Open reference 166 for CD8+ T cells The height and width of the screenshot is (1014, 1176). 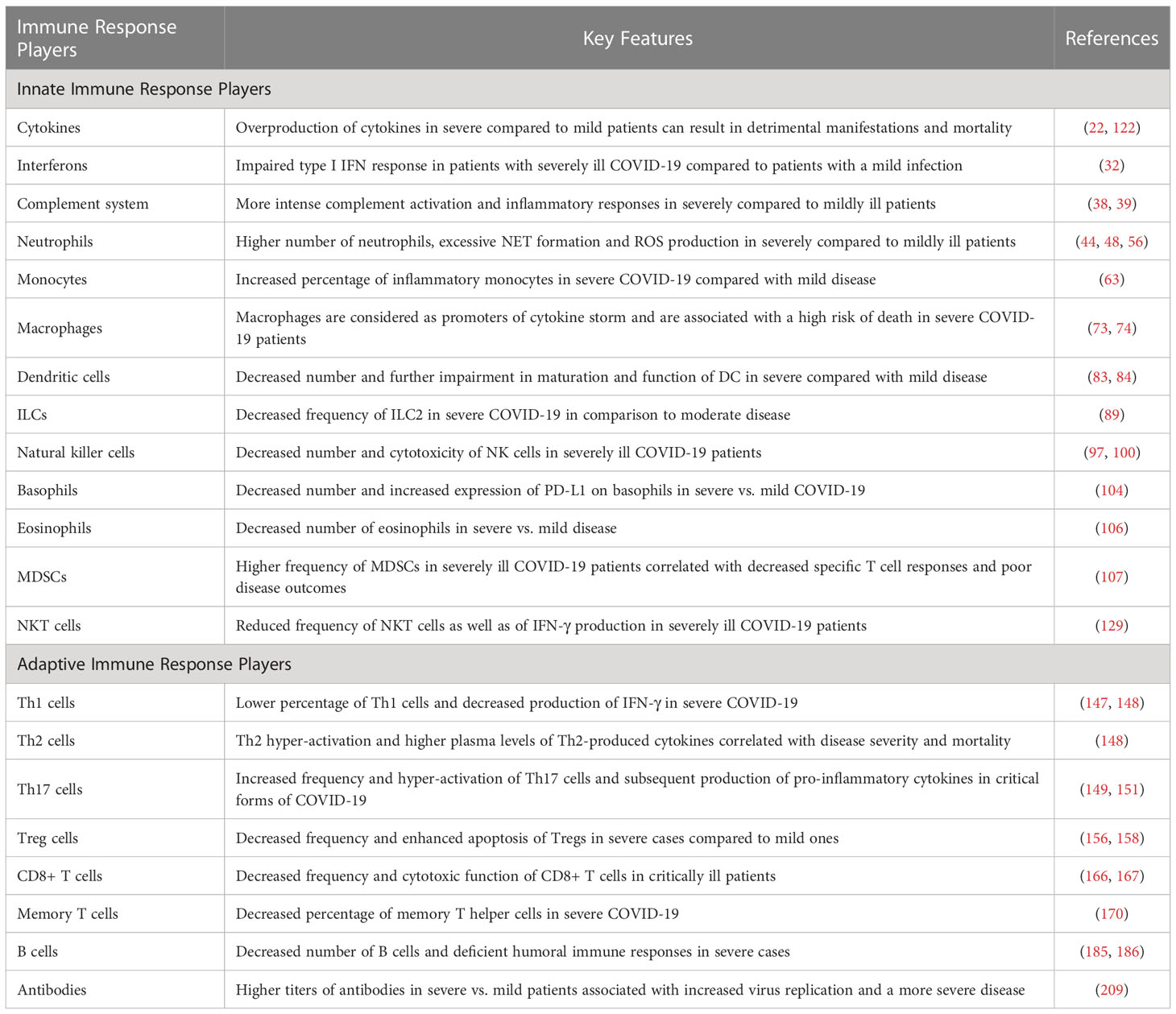[1096, 876]
